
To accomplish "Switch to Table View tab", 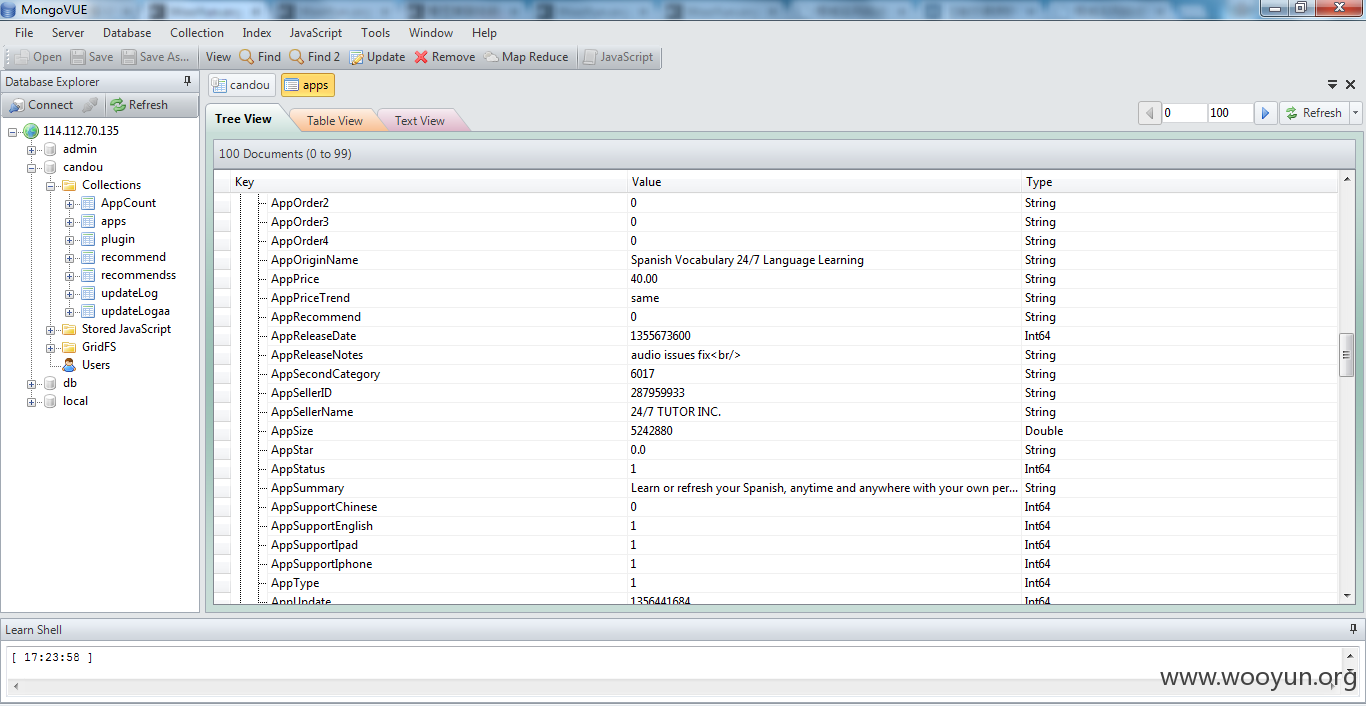I will (x=335, y=121).
